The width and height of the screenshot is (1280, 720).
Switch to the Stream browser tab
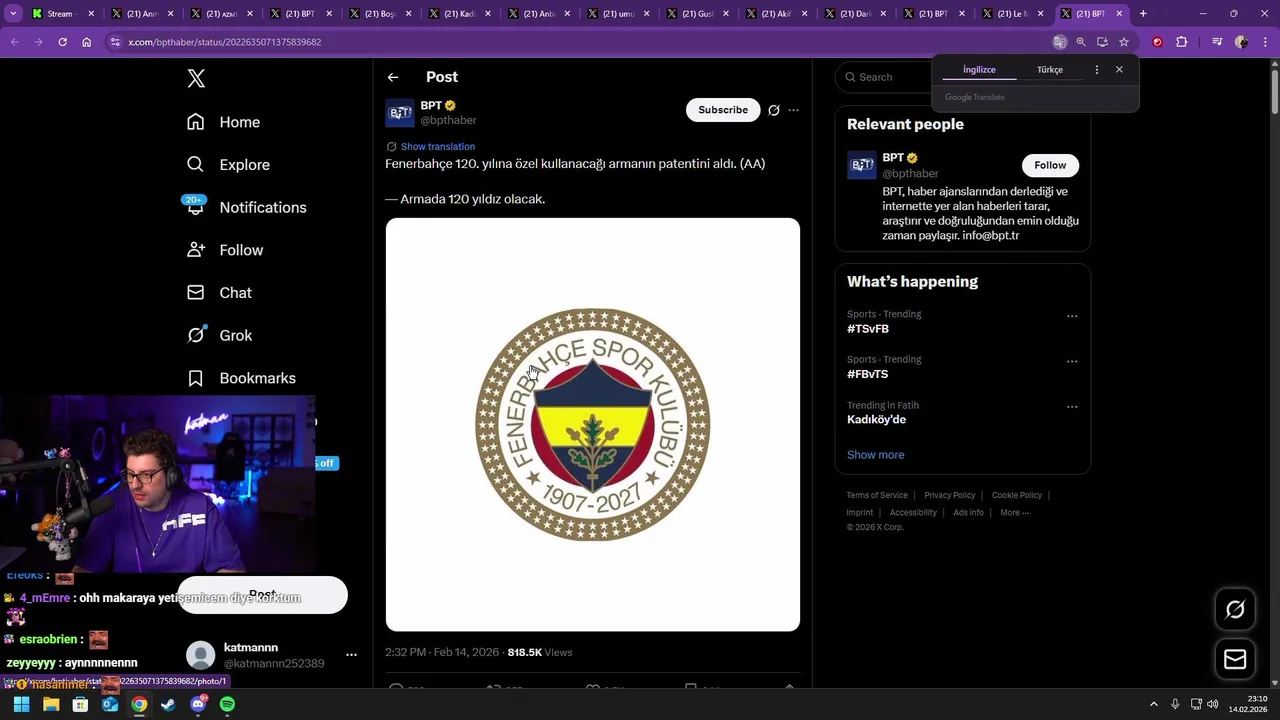click(x=64, y=14)
